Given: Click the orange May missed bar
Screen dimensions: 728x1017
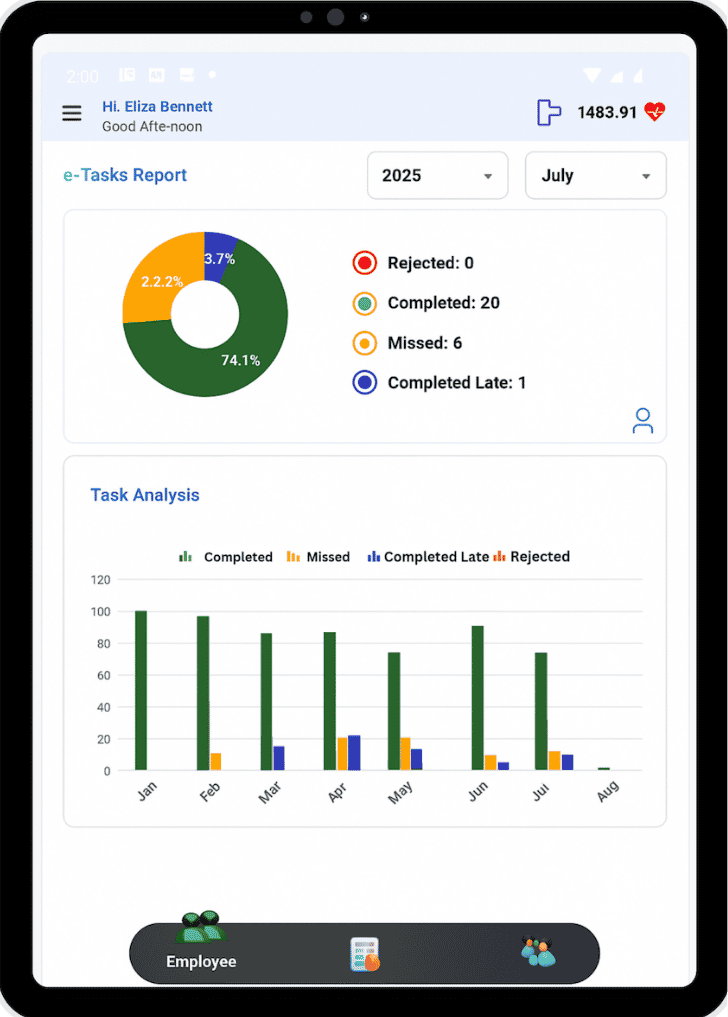Looking at the screenshot, I should point(405,754).
